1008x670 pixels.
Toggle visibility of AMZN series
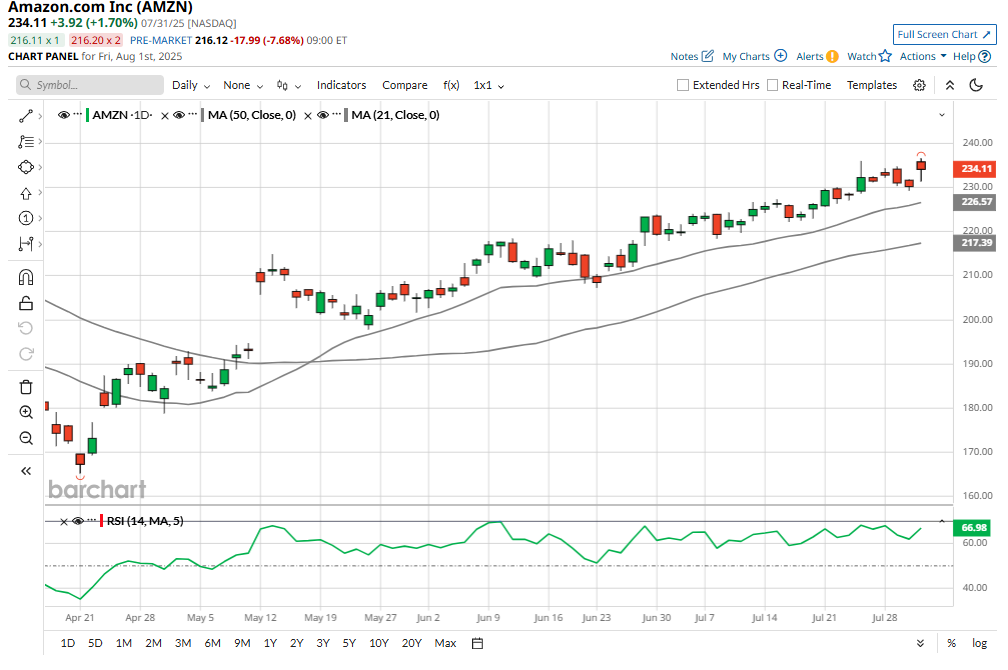64,115
